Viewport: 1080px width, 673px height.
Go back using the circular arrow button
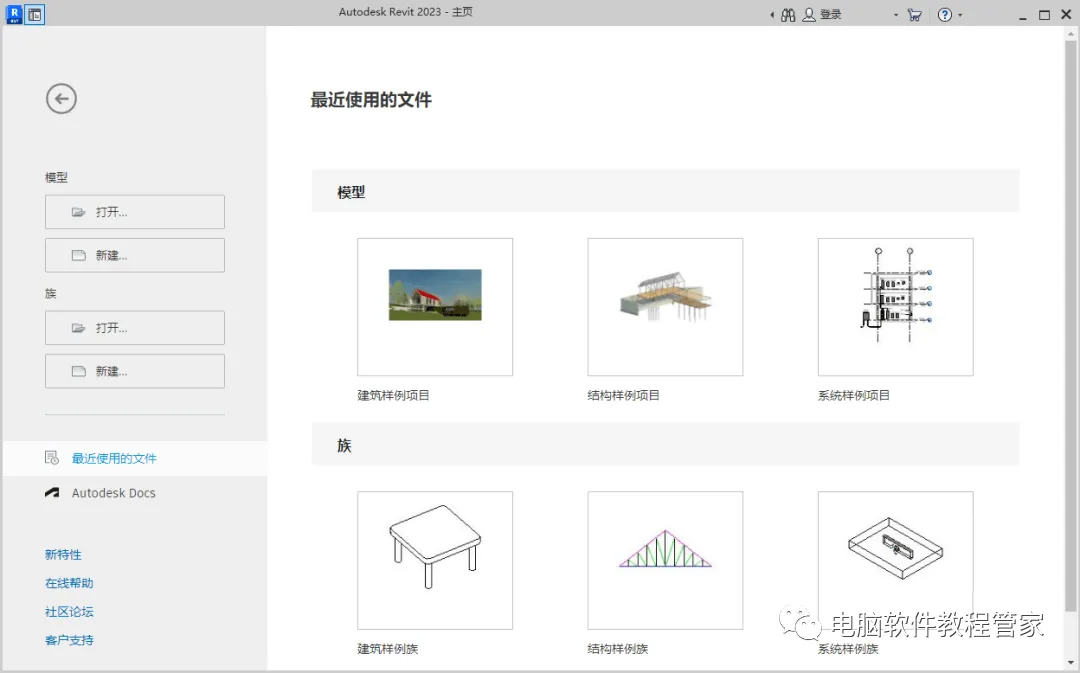(61, 99)
